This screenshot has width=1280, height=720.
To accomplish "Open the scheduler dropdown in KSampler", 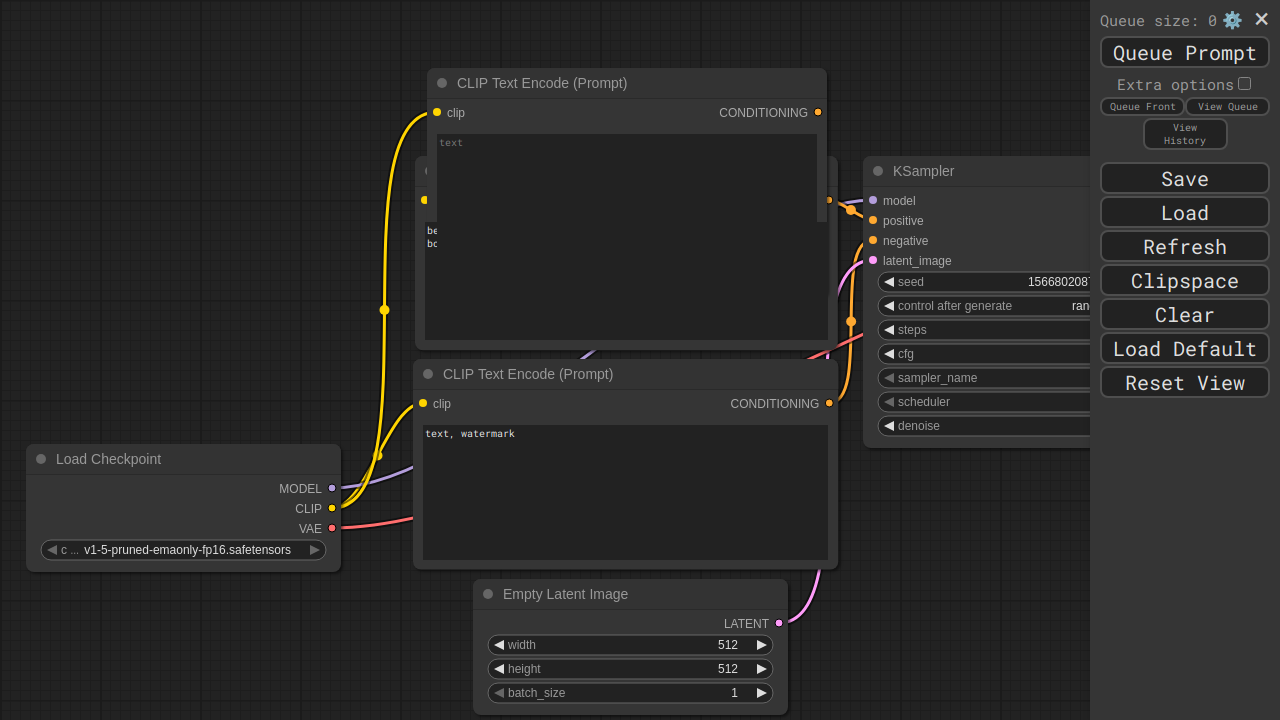I will (985, 402).
